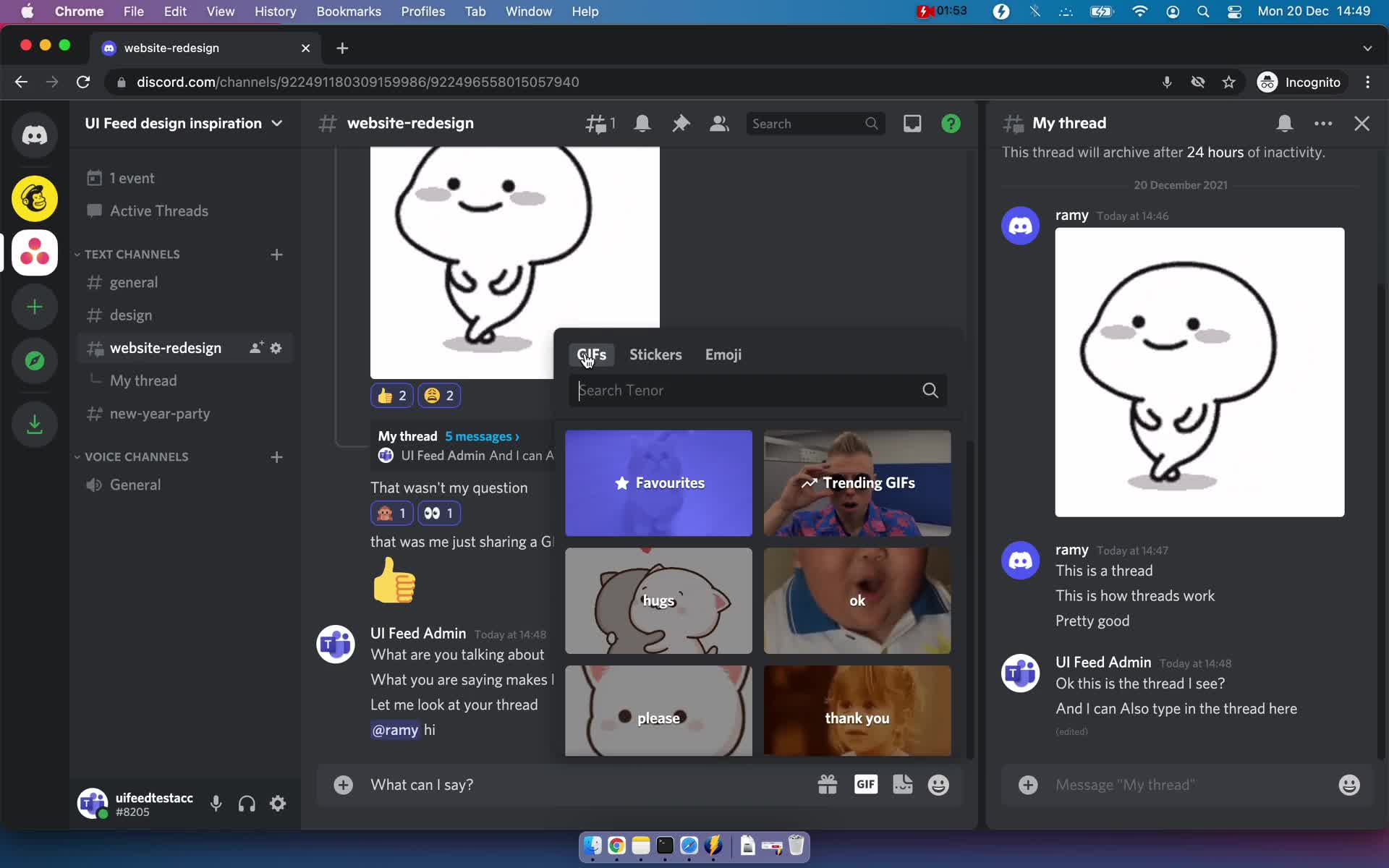Image resolution: width=1389 pixels, height=868 pixels.
Task: Open the Help question mark icon
Action: 951,124
